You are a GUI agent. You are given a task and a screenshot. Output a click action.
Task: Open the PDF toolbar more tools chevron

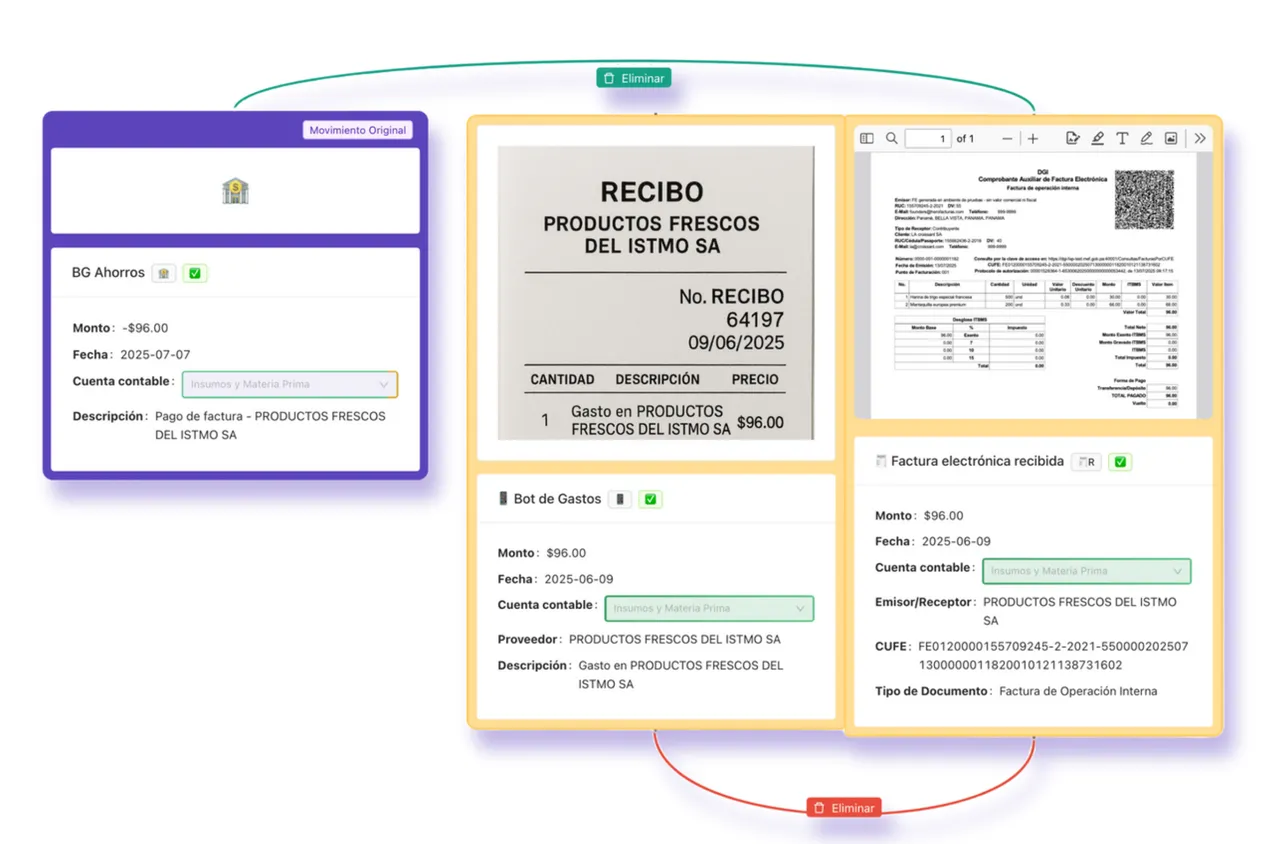(1200, 138)
